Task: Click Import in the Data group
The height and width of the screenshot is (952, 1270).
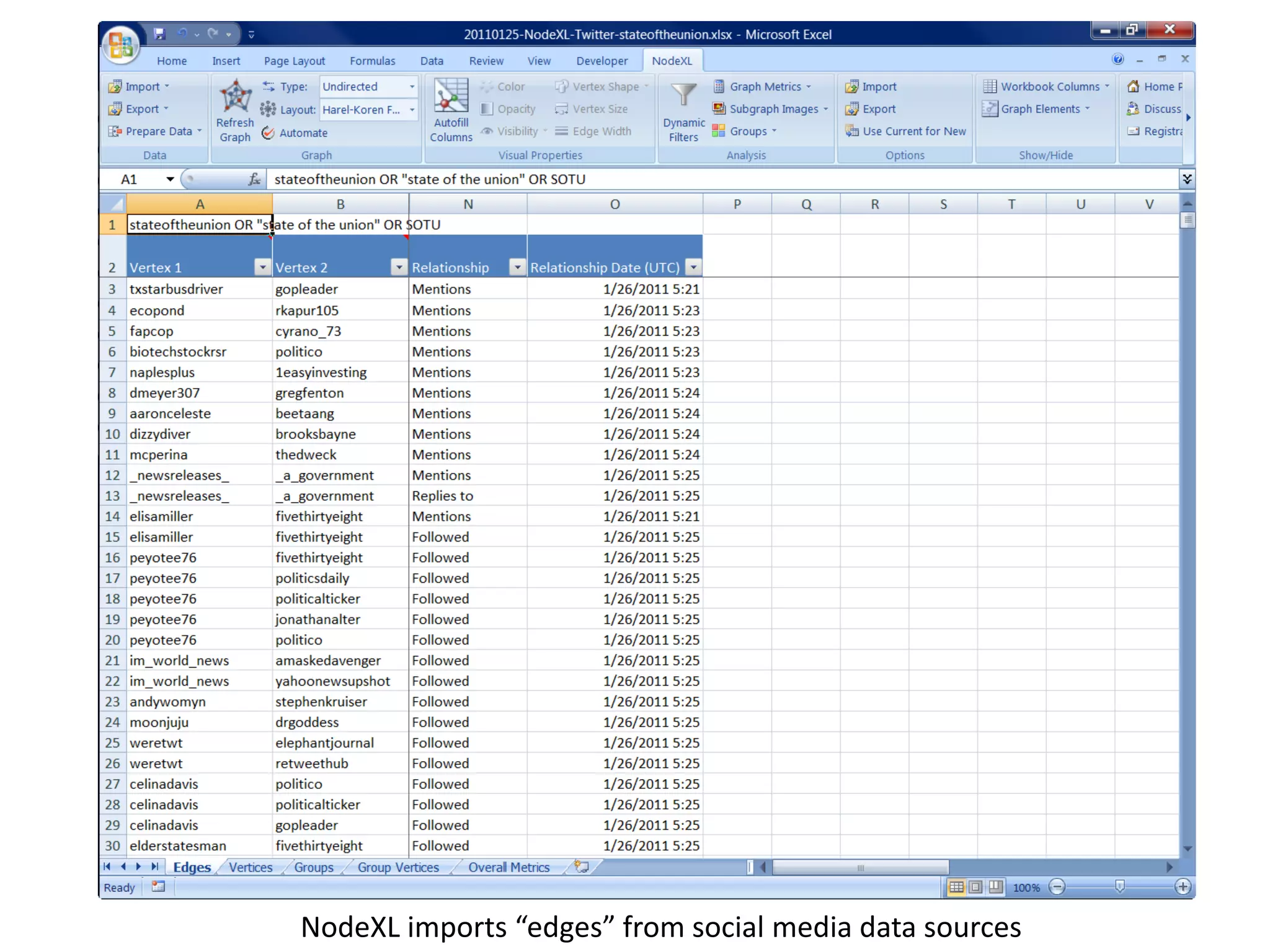Action: (x=140, y=87)
